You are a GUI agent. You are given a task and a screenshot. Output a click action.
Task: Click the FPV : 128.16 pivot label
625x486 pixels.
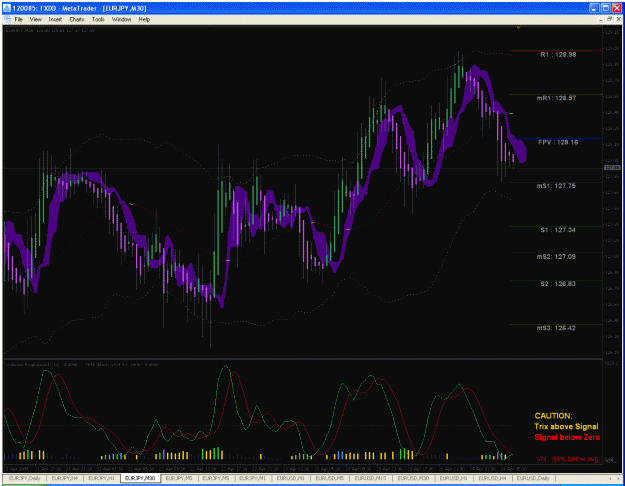pos(558,142)
